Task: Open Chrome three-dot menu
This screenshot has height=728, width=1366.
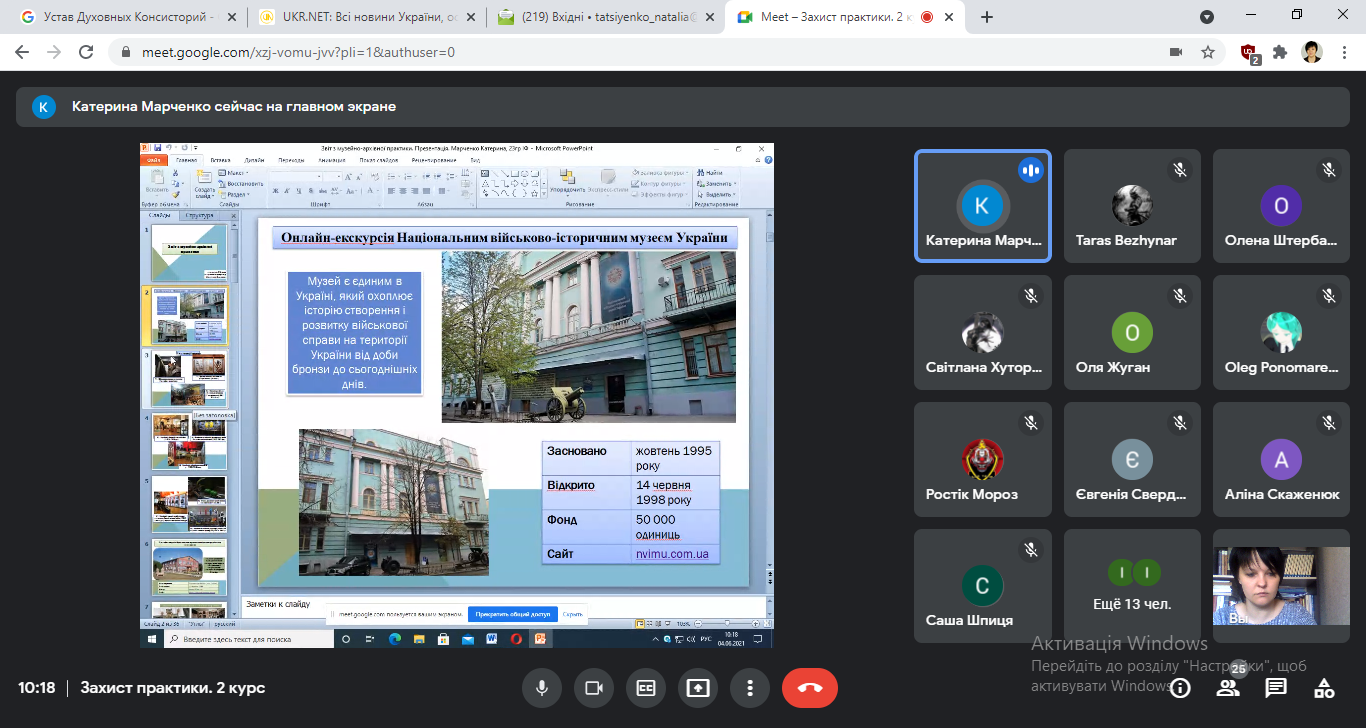Action: click(1343, 52)
